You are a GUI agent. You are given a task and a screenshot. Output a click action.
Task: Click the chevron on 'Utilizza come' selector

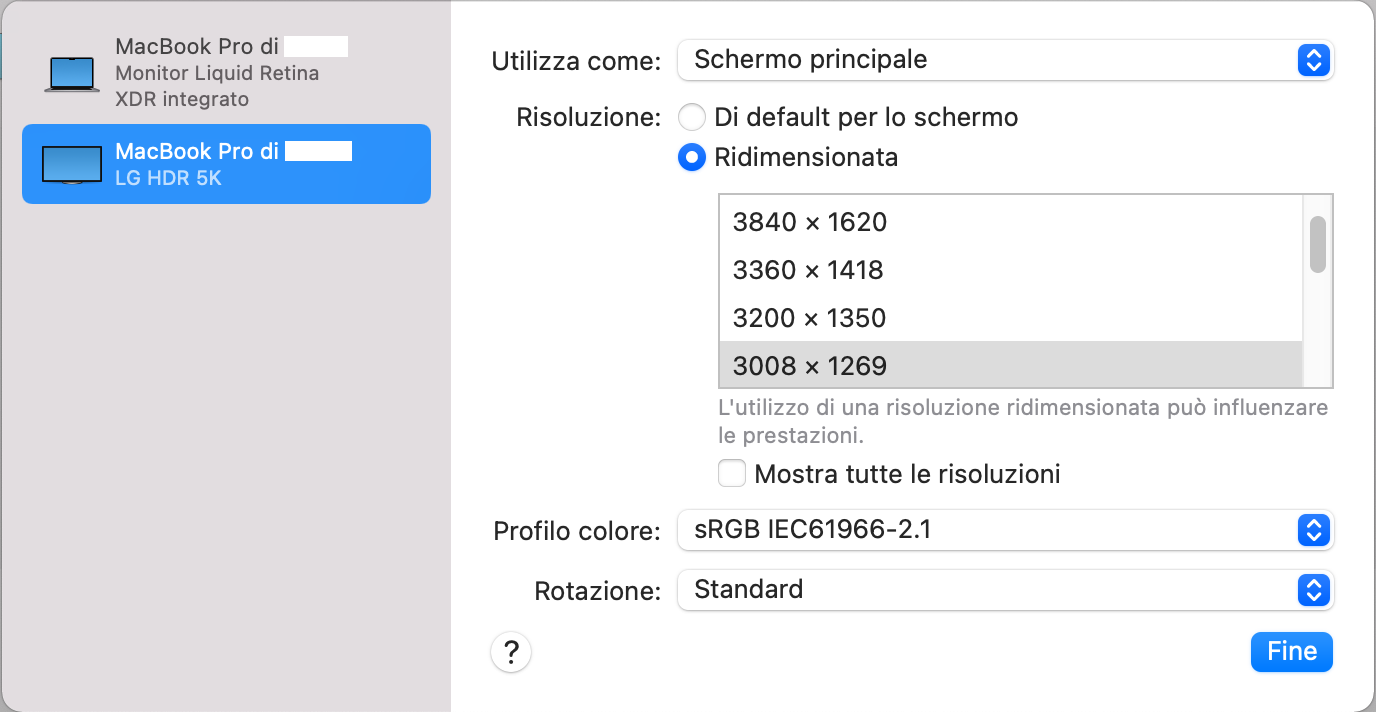coord(1313,60)
